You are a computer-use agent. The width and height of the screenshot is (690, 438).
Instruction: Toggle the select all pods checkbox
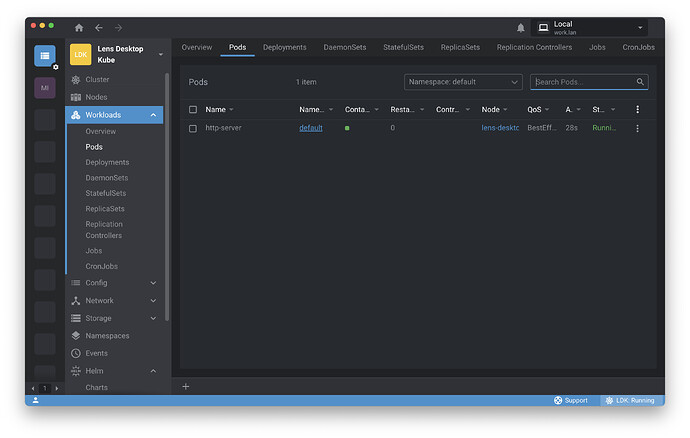click(x=193, y=109)
